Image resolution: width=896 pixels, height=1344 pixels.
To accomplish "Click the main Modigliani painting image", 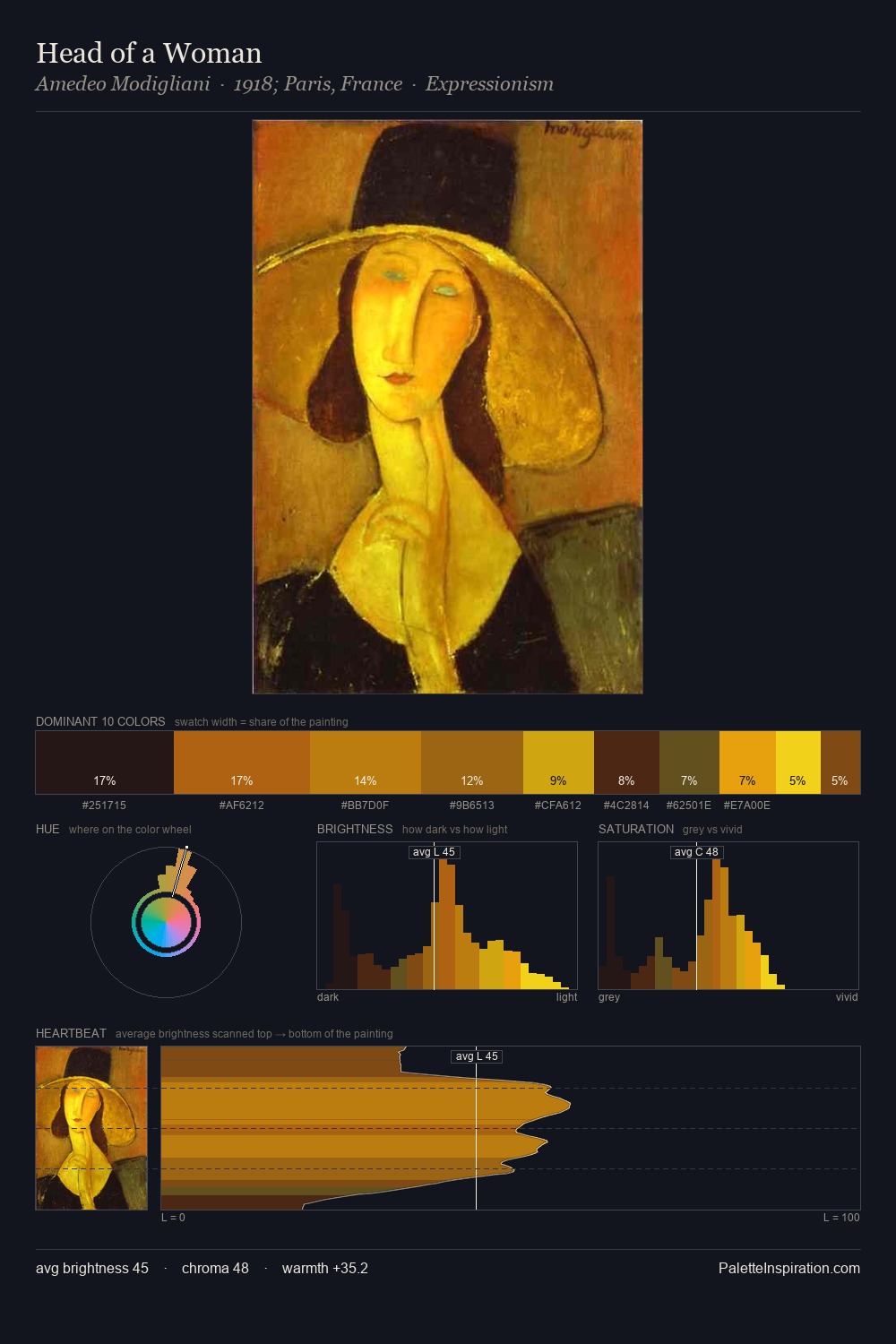I will (447, 407).
